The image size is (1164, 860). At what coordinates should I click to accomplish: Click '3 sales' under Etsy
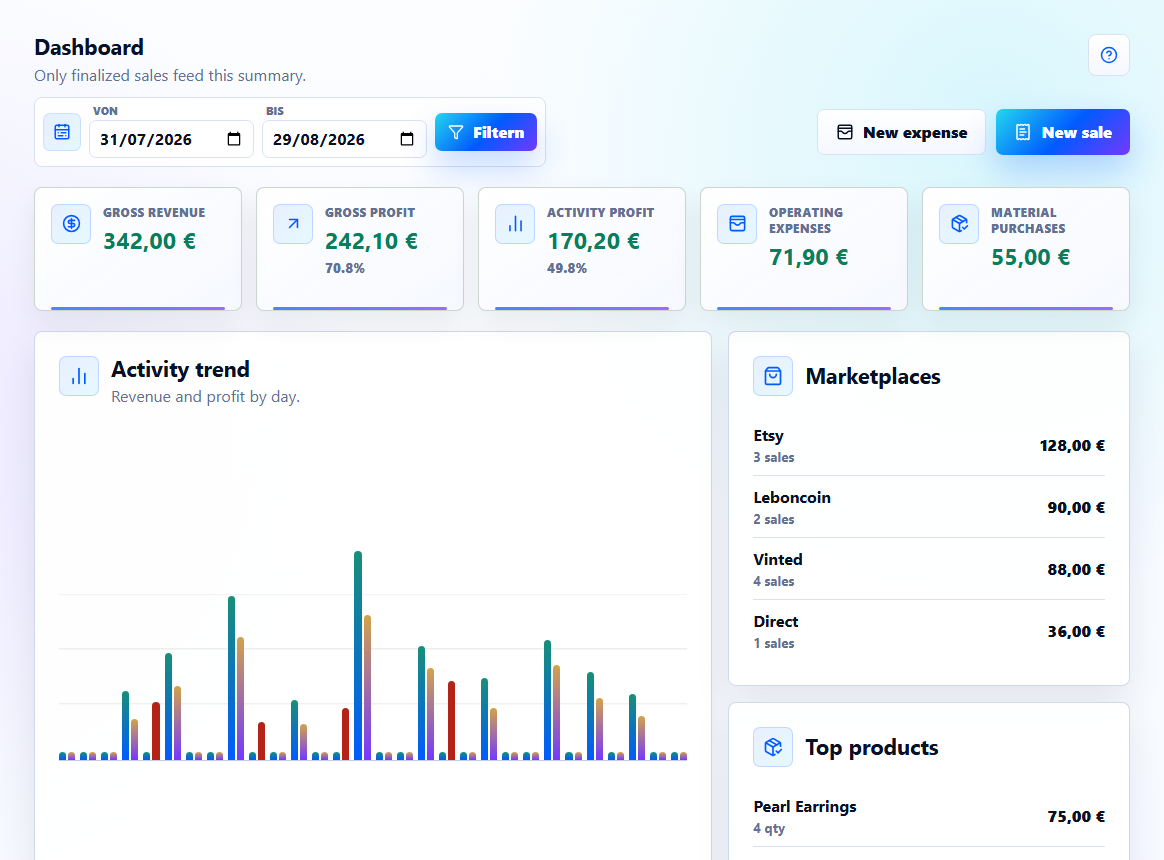click(774, 457)
